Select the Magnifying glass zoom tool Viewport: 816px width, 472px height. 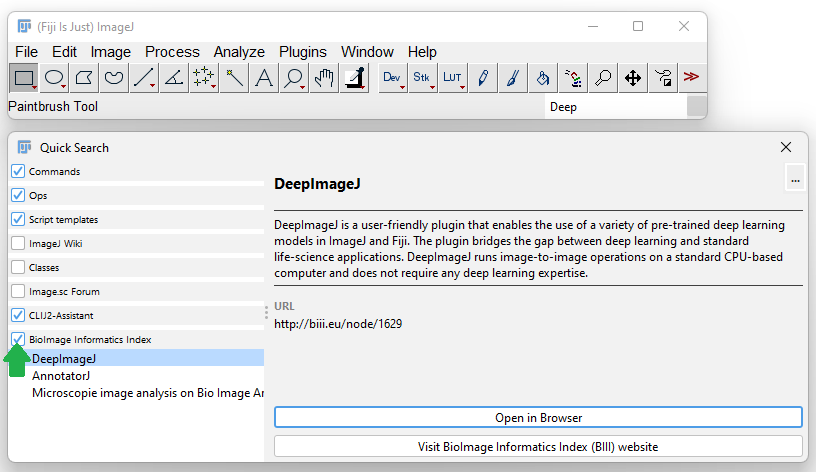tap(294, 78)
